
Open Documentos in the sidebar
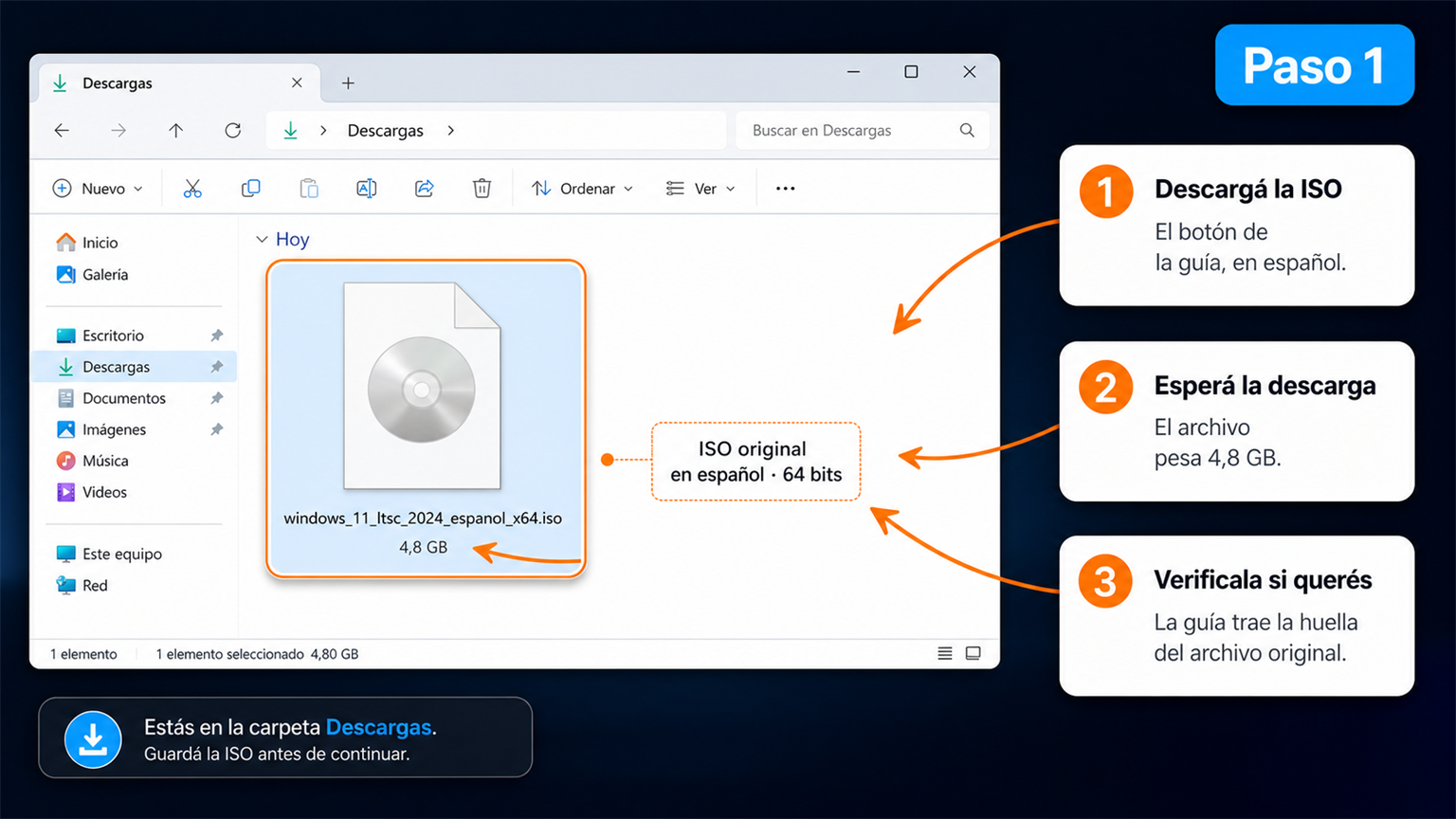[124, 398]
